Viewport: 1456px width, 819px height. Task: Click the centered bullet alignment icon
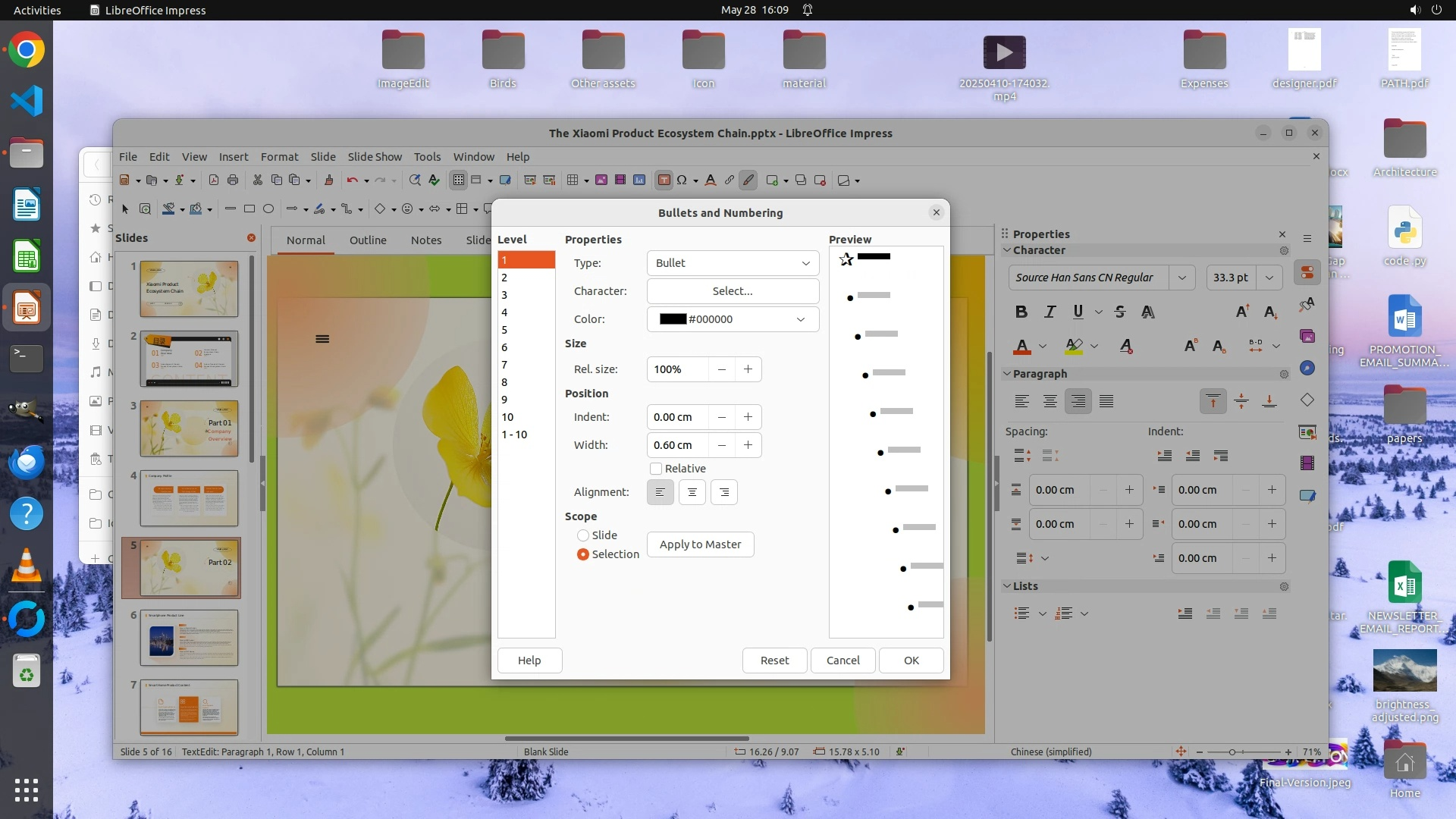(692, 492)
